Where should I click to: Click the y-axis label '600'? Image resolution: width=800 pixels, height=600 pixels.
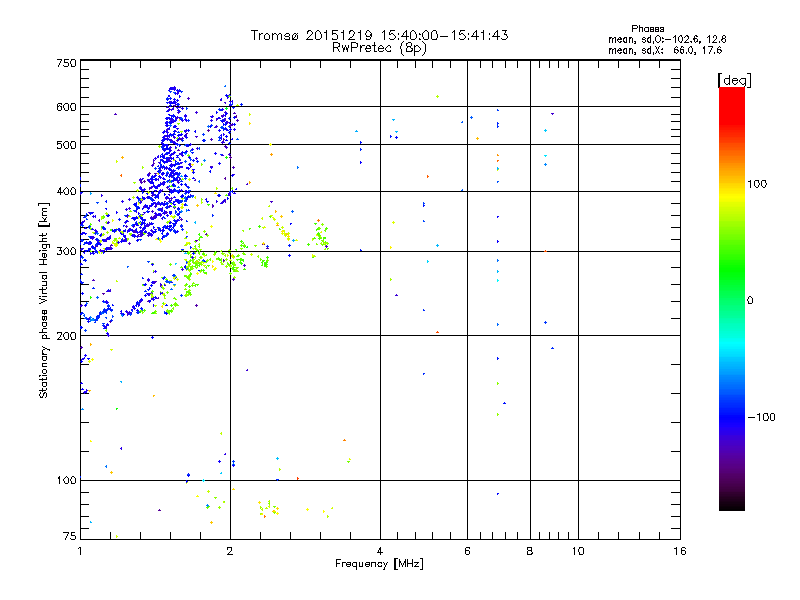click(66, 107)
